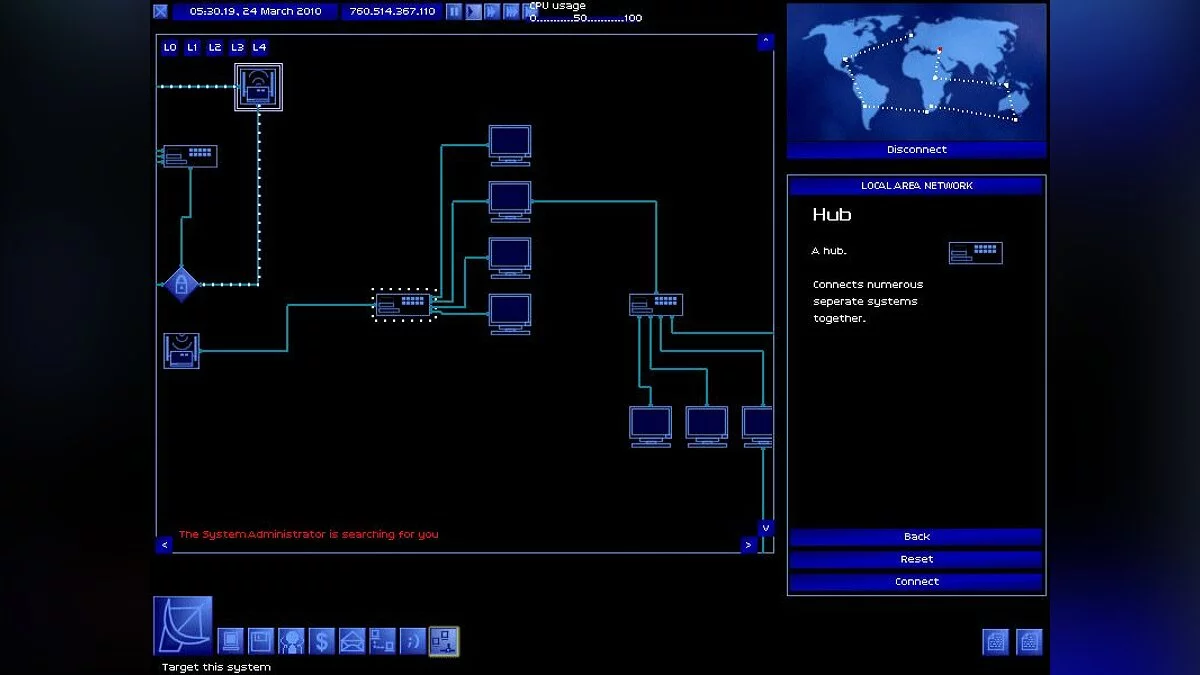Open the email envelope icon
The width and height of the screenshot is (1200, 675).
[x=352, y=641]
